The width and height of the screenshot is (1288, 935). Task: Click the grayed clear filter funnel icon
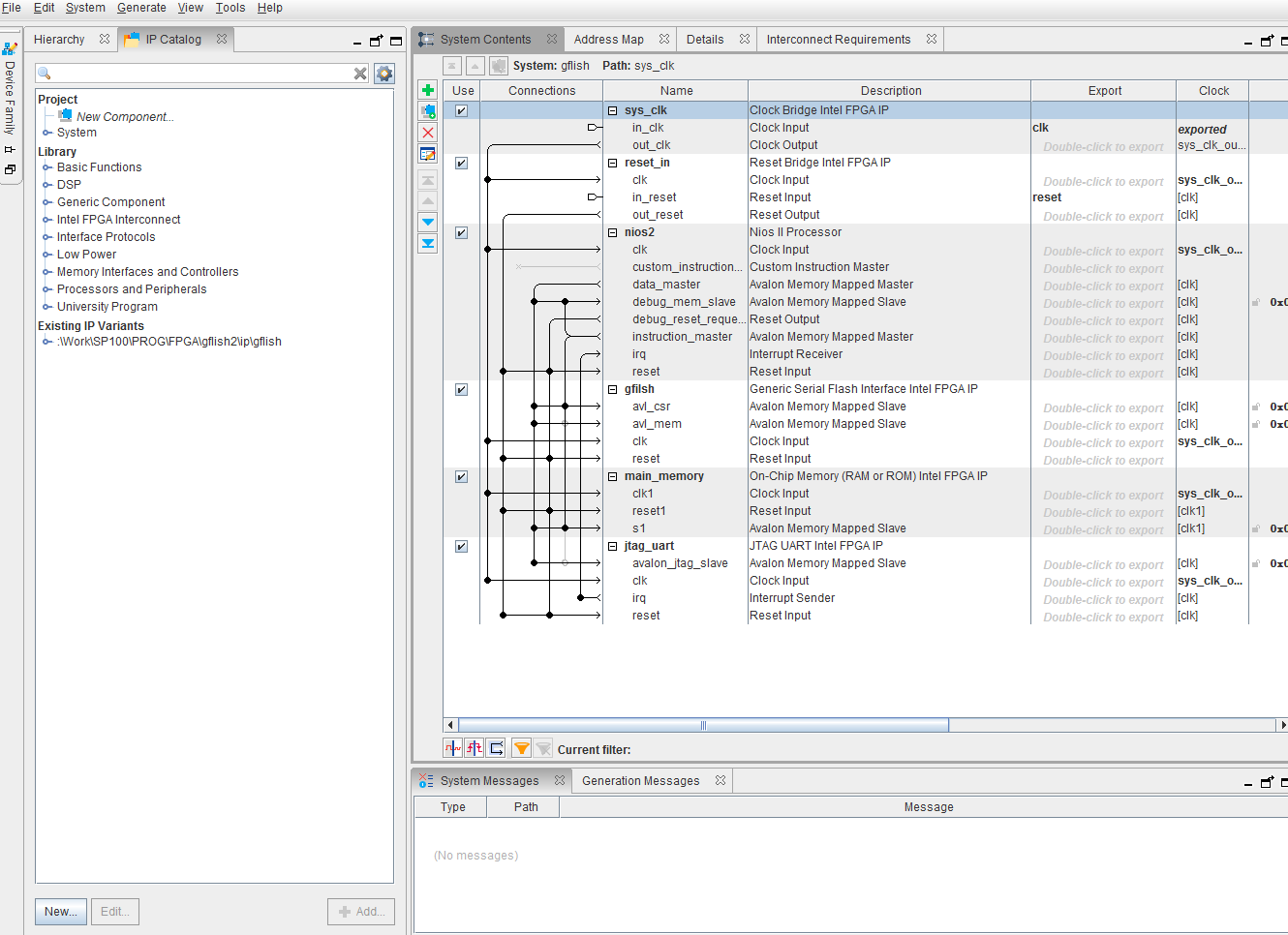click(543, 748)
